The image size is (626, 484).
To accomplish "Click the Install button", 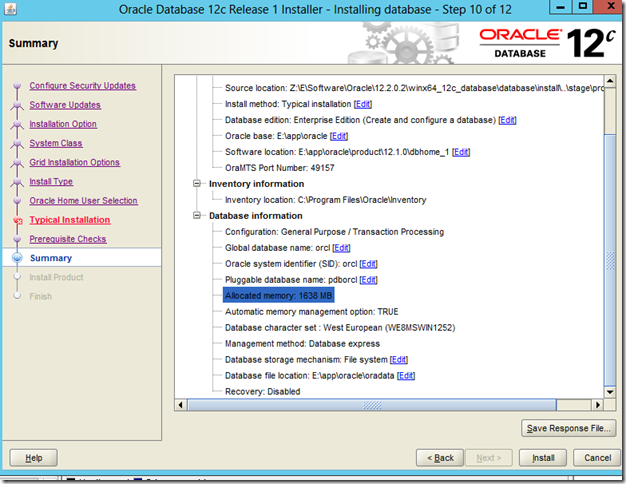I will pyautogui.click(x=543, y=458).
